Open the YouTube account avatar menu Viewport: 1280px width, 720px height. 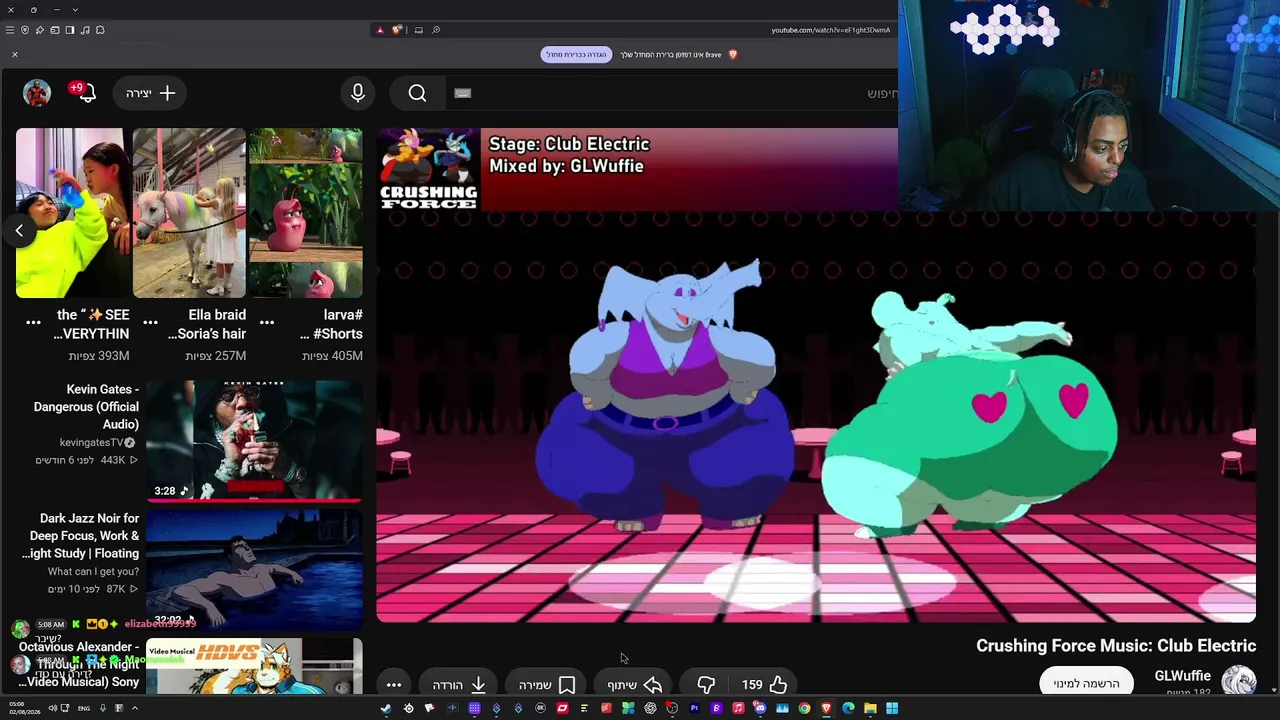[x=37, y=93]
